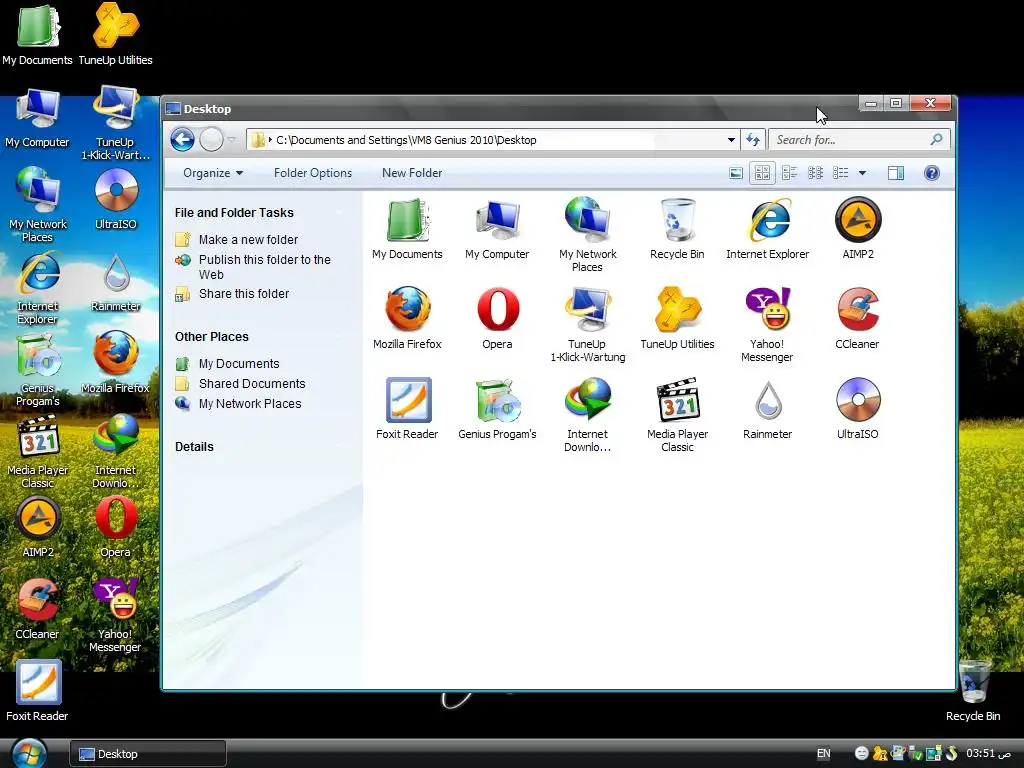Switch to the highlighted icons view
The width and height of the screenshot is (1024, 768).
761,173
